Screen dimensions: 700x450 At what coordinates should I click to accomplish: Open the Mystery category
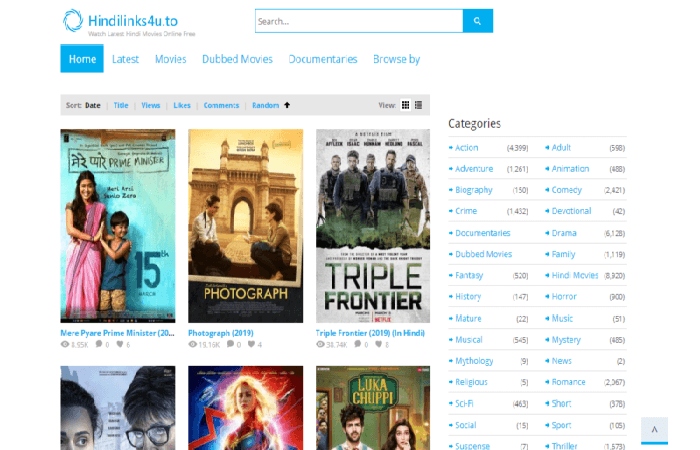tap(567, 340)
